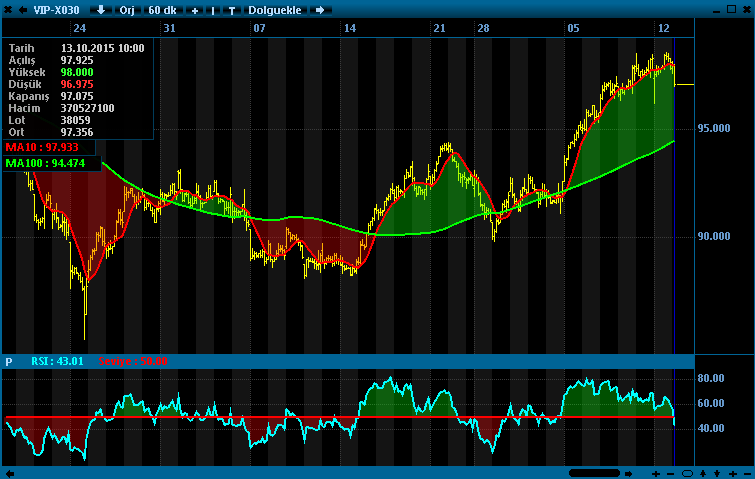Click the P button on RSI panel

tap(9, 362)
